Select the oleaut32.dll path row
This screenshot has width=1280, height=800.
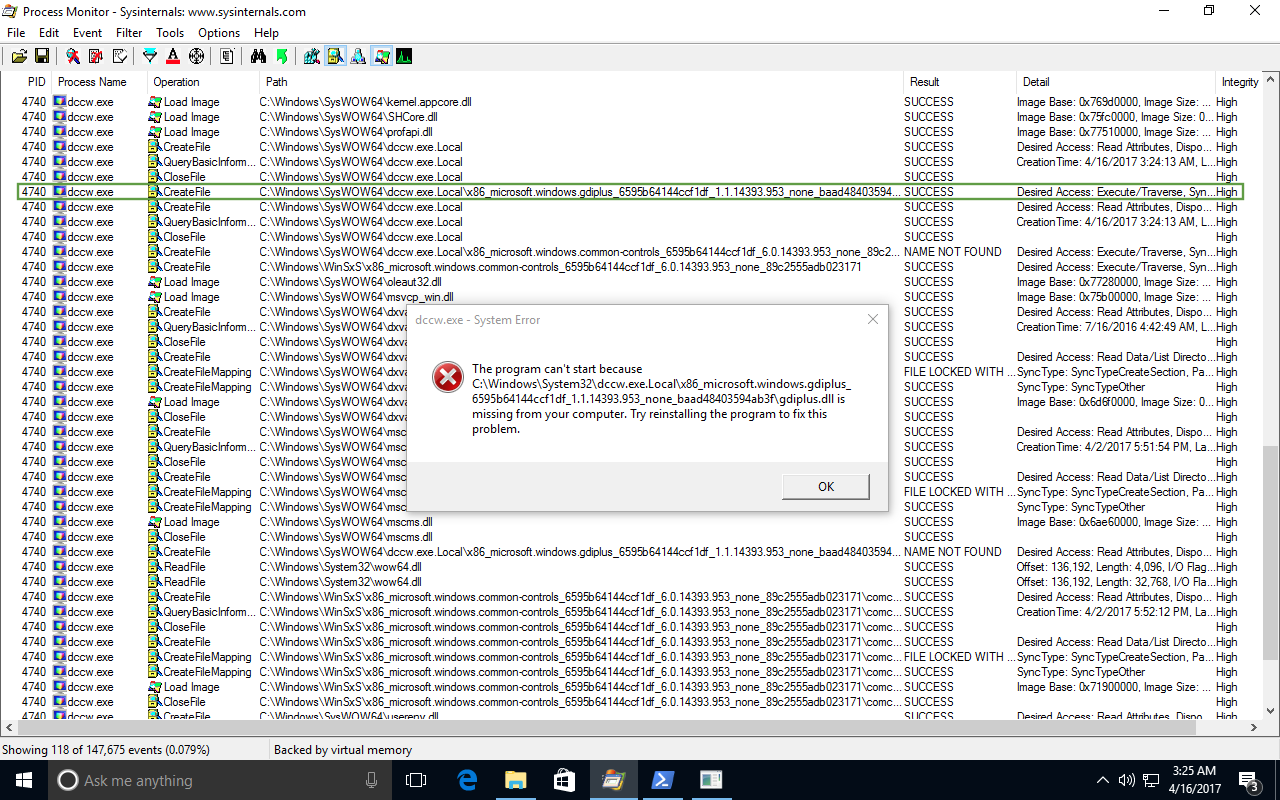coord(630,282)
